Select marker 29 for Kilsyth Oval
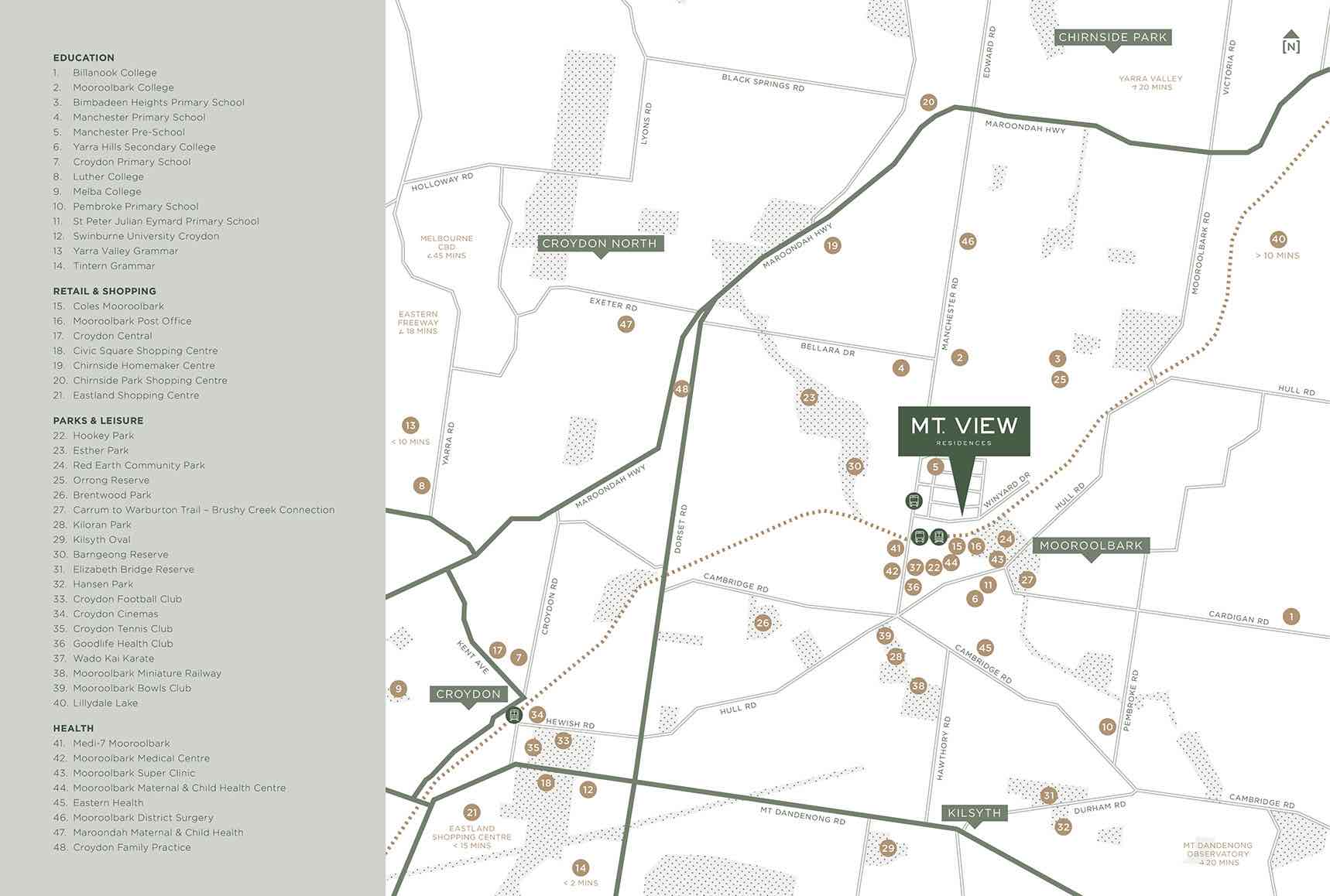 click(888, 848)
